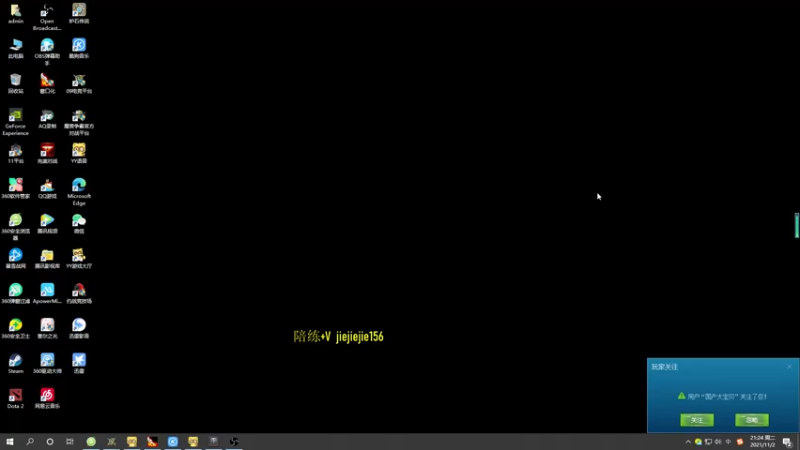Open 此电脑 (This PC) icon
The width and height of the screenshot is (800, 450).
pyautogui.click(x=15, y=48)
